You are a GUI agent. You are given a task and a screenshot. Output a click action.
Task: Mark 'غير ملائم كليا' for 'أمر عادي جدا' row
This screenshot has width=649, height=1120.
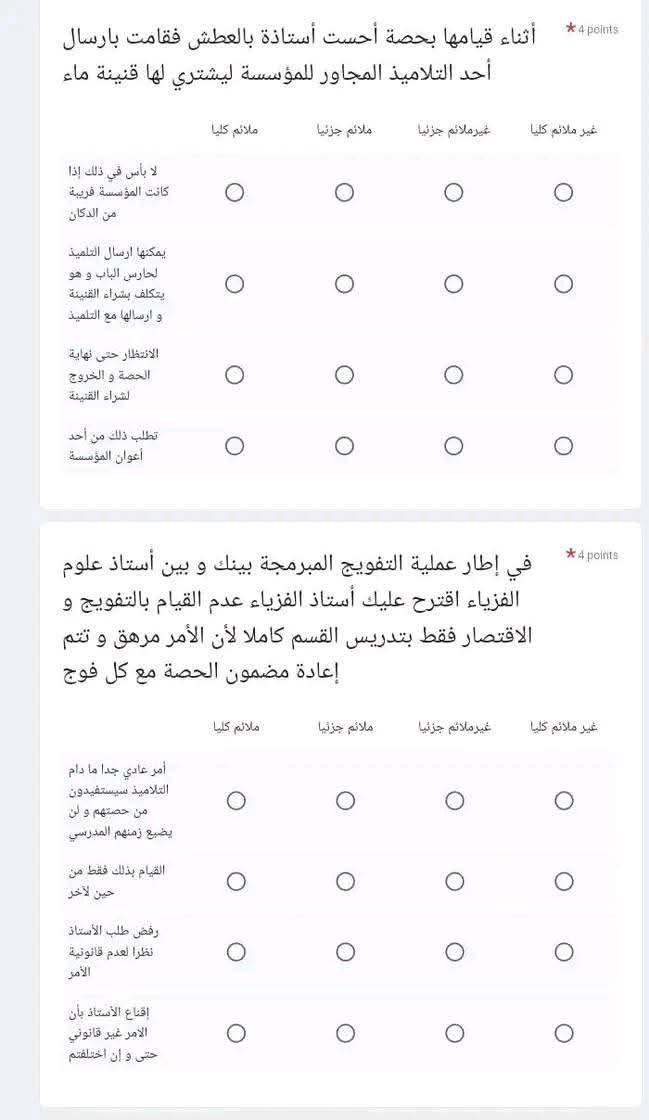coord(564,801)
